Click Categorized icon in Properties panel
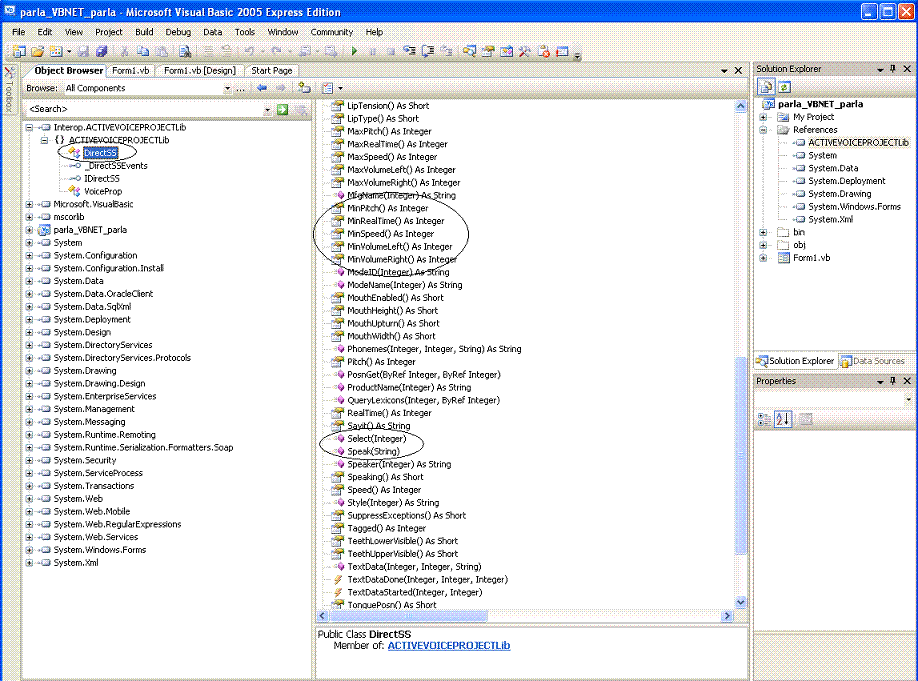The height and width of the screenshot is (681, 918). click(764, 419)
